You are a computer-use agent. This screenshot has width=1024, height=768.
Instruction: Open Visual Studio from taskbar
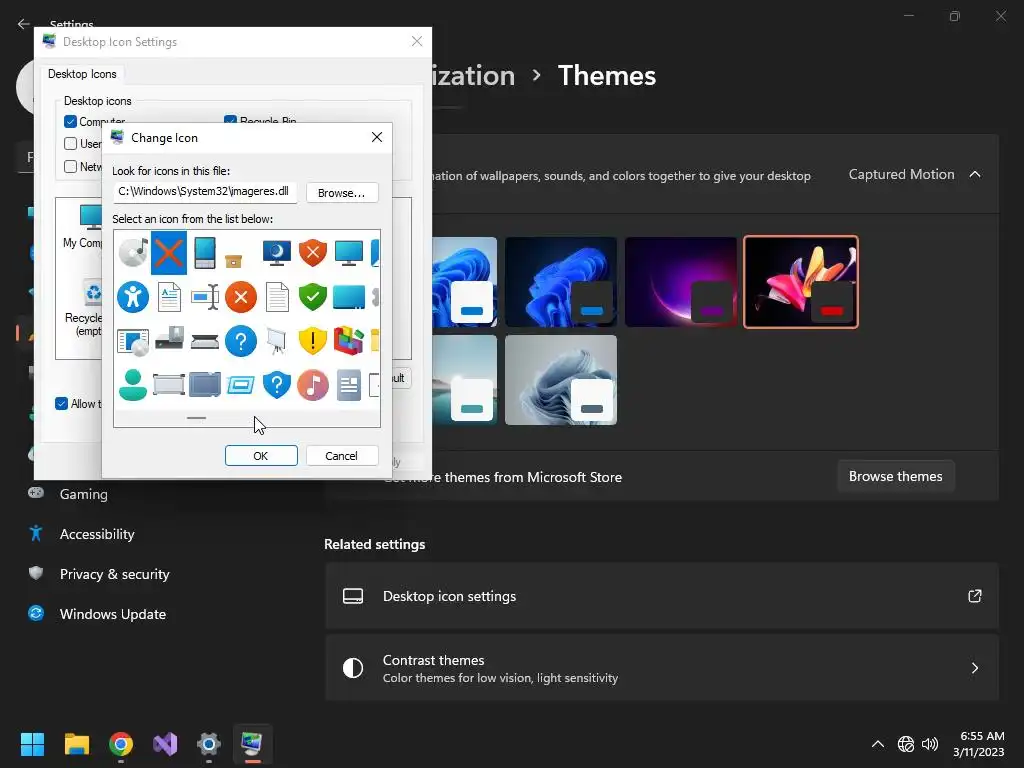click(x=165, y=744)
